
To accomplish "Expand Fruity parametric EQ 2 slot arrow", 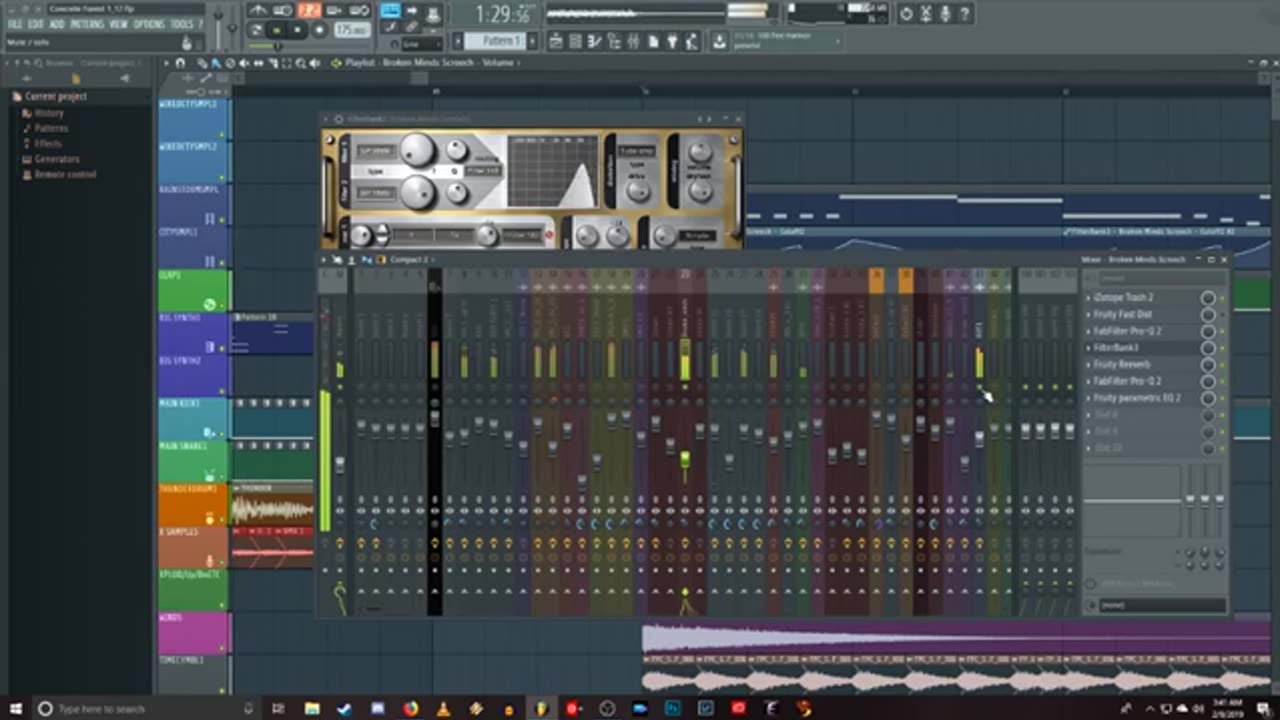I will 1089,398.
